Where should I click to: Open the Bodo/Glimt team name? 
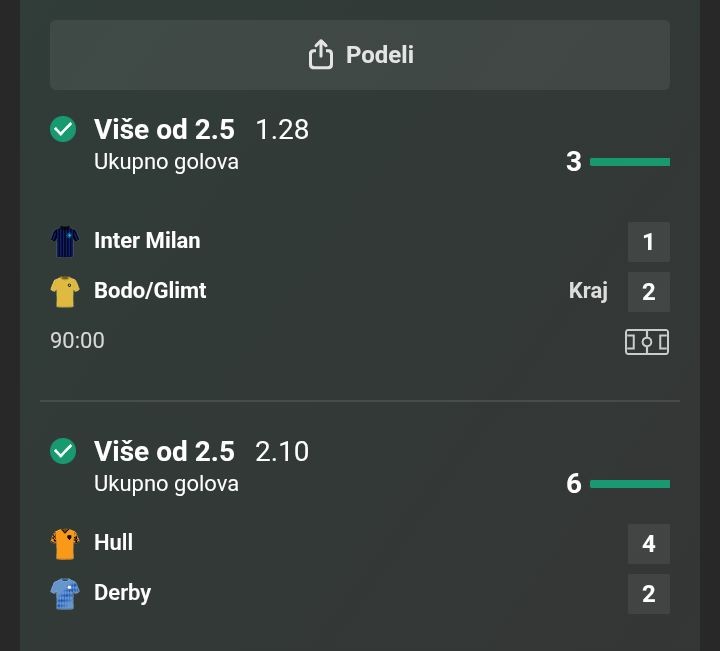(150, 291)
